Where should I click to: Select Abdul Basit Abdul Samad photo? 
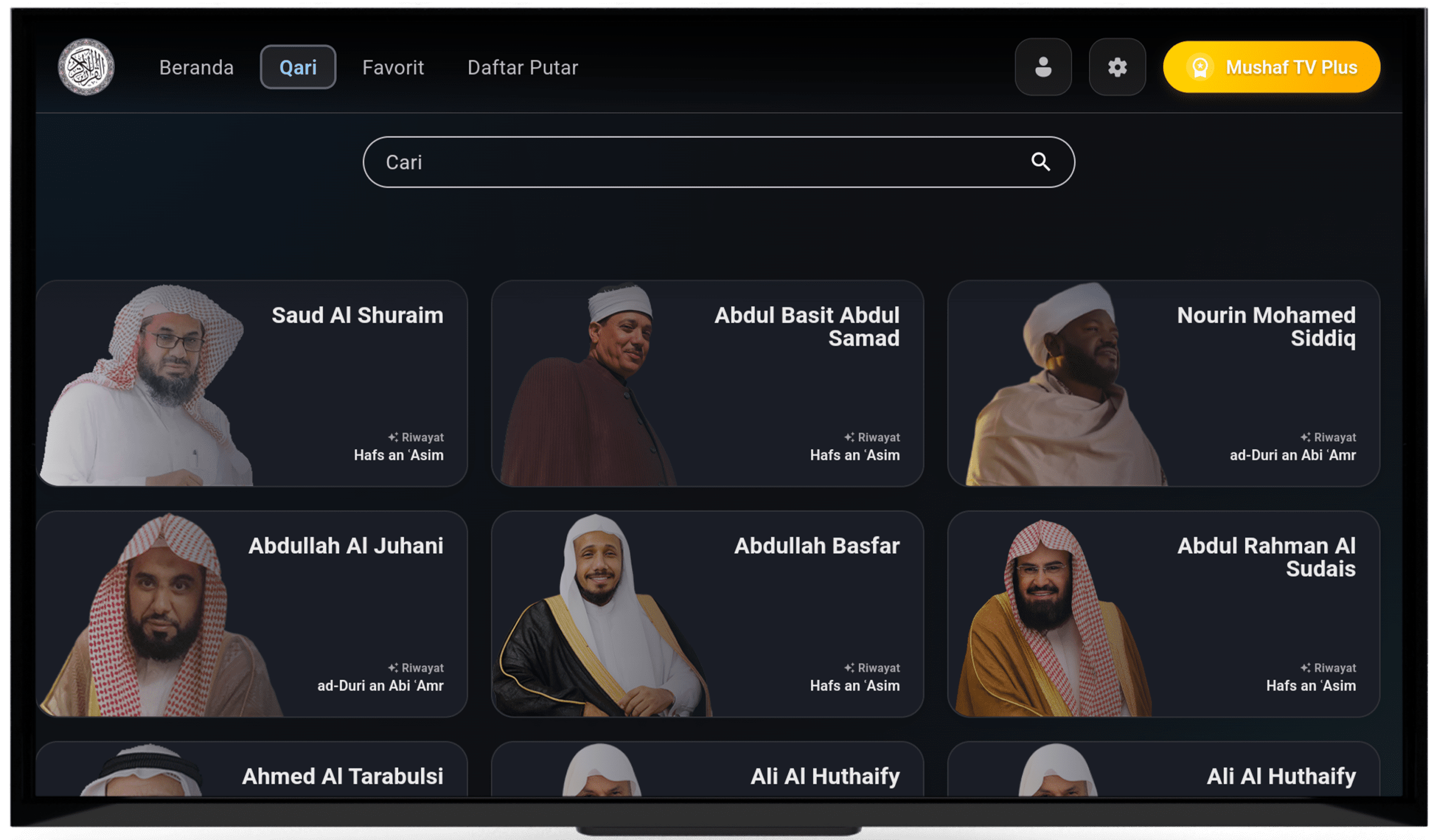pos(592,387)
